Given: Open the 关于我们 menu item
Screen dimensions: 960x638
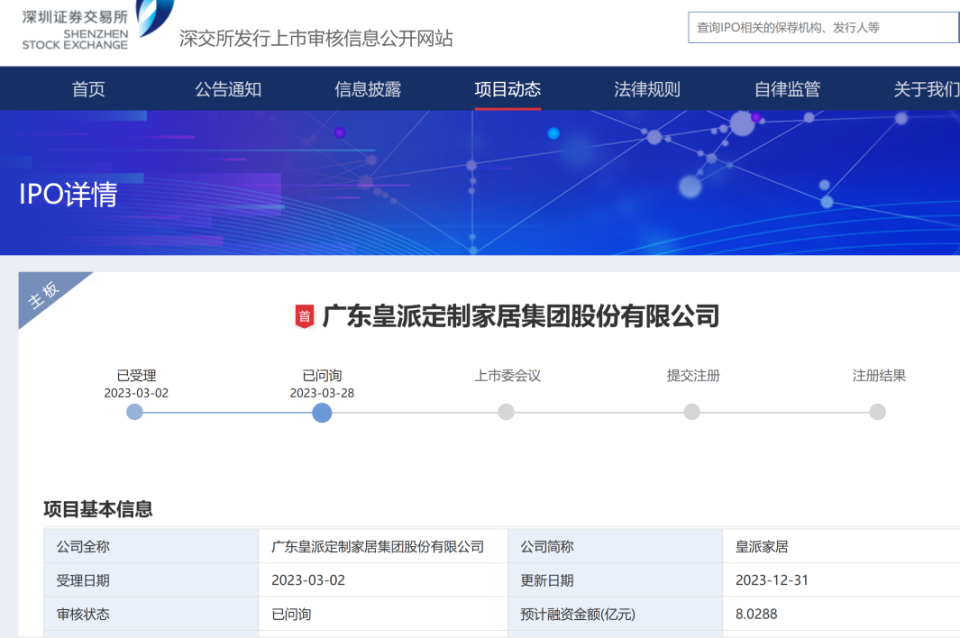Looking at the screenshot, I should [x=926, y=89].
